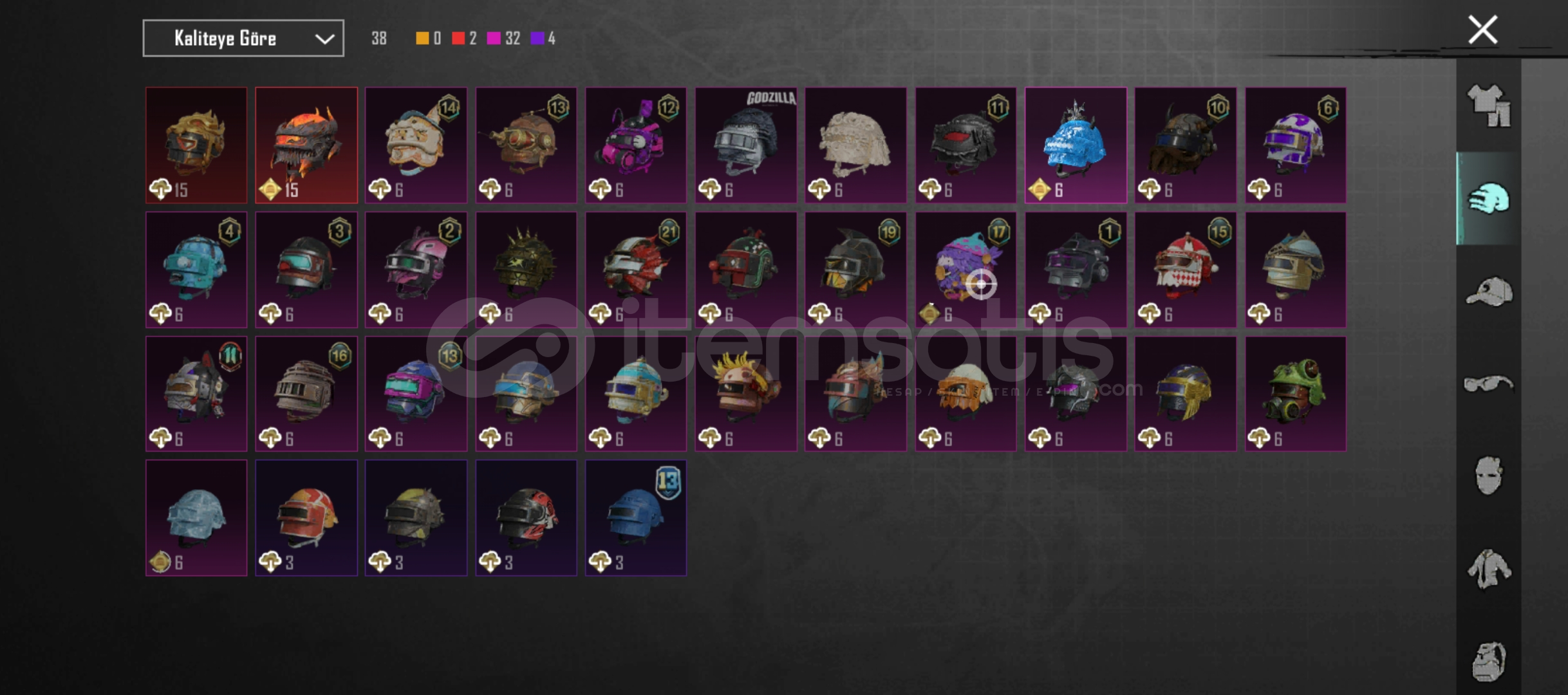Open the glasses category icon

pos(1489,384)
